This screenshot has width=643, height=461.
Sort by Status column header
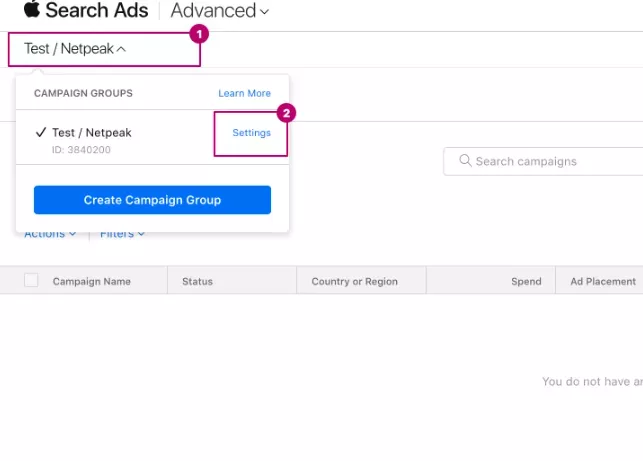(197, 281)
